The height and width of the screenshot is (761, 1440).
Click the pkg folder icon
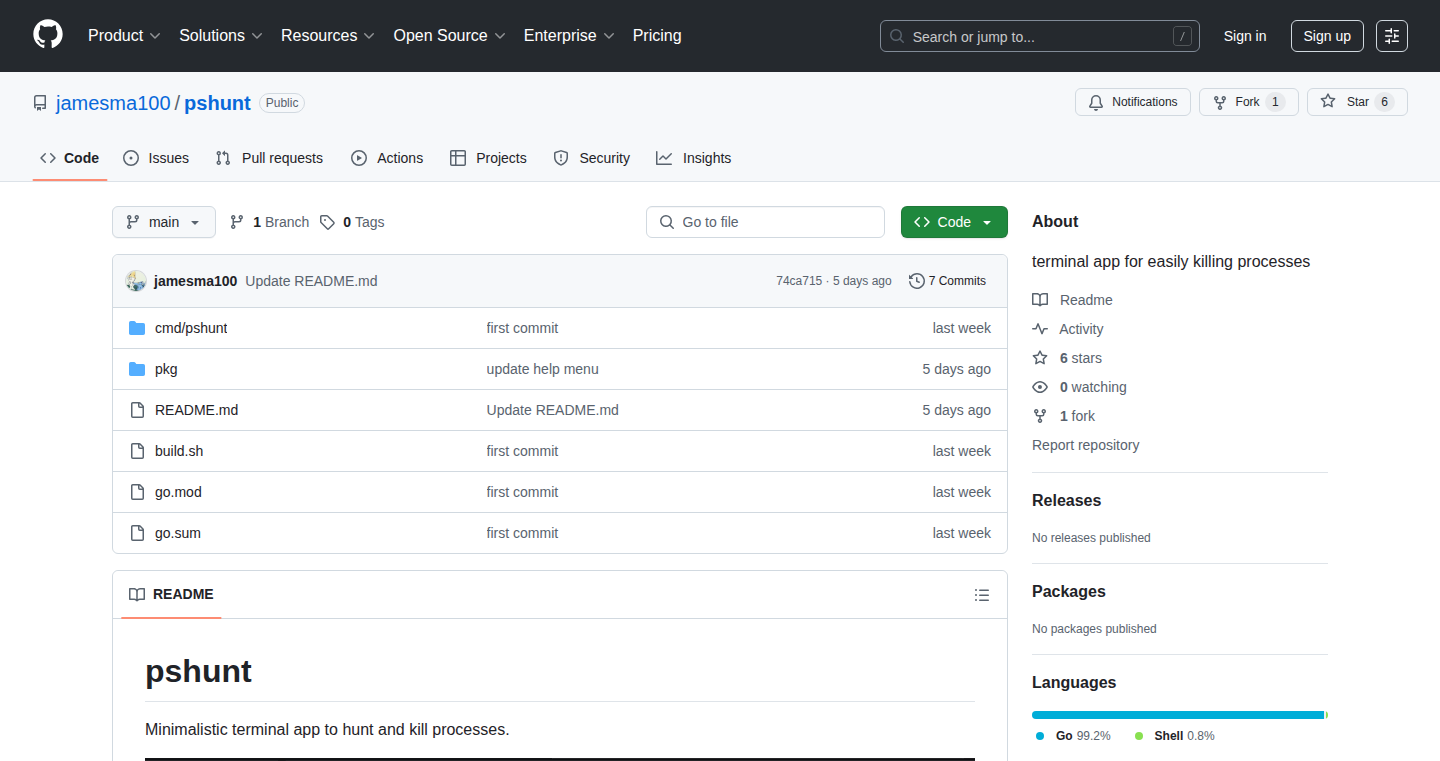[137, 369]
